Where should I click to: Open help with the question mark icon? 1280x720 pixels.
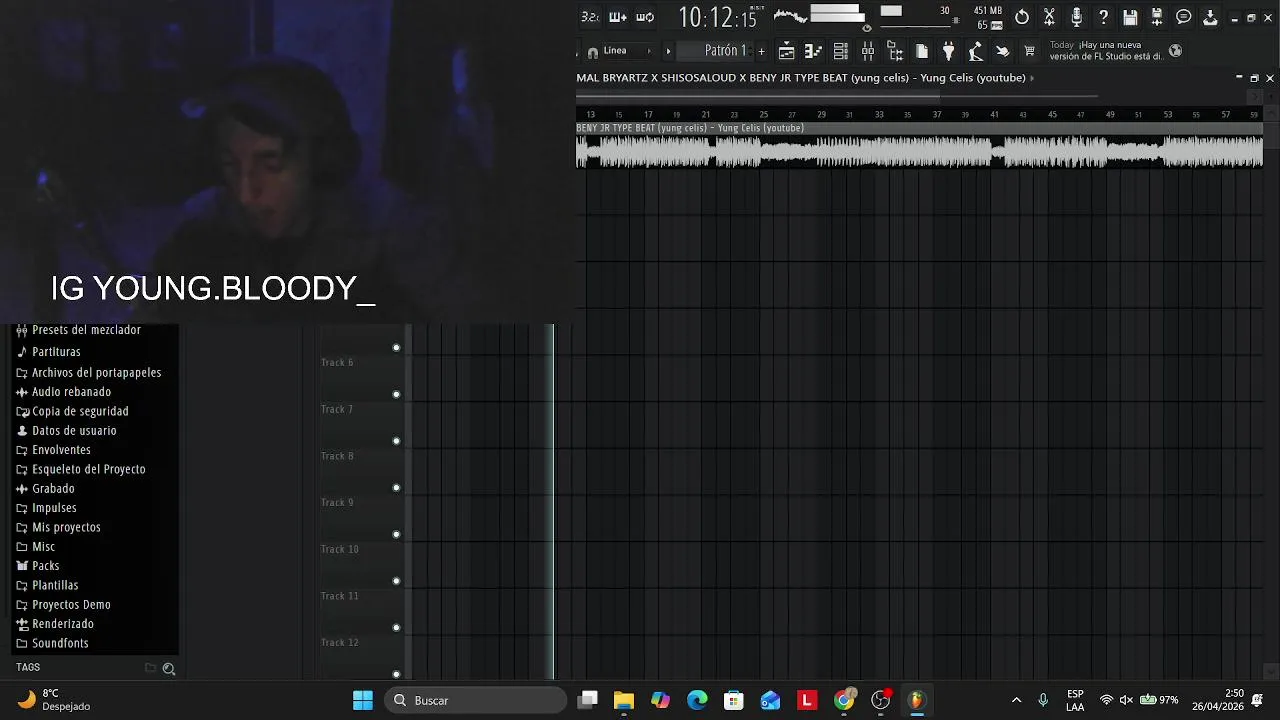pyautogui.click(x=1103, y=17)
